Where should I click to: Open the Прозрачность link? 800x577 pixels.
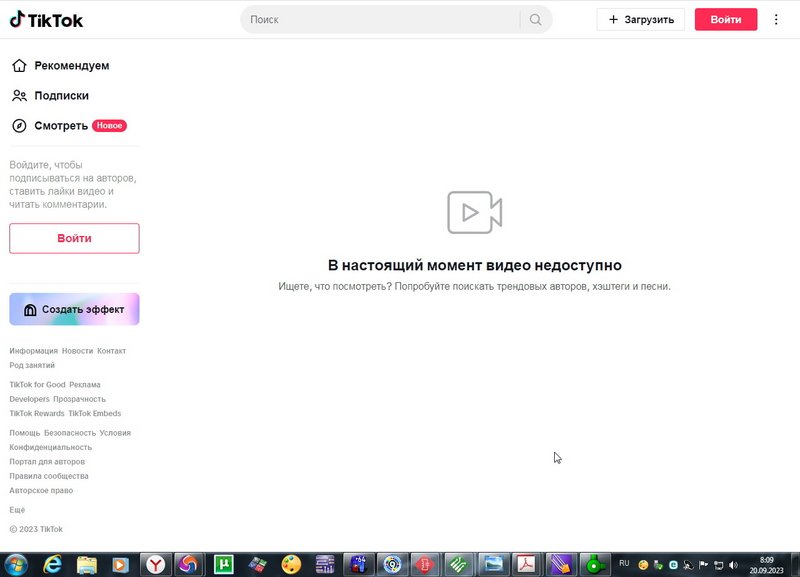[x=80, y=399]
